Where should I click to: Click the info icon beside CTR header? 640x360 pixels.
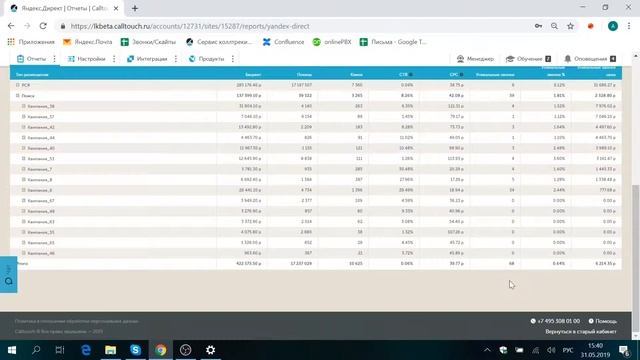411,74
